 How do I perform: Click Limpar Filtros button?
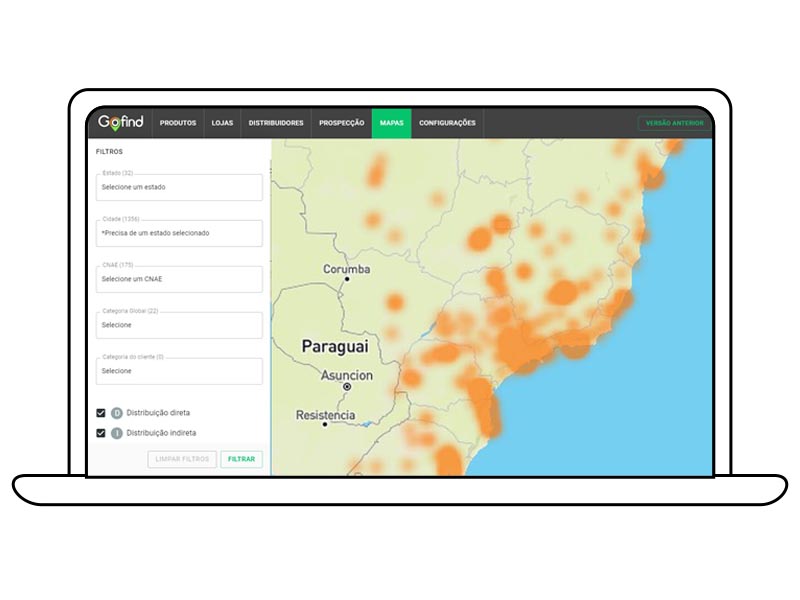(x=182, y=459)
